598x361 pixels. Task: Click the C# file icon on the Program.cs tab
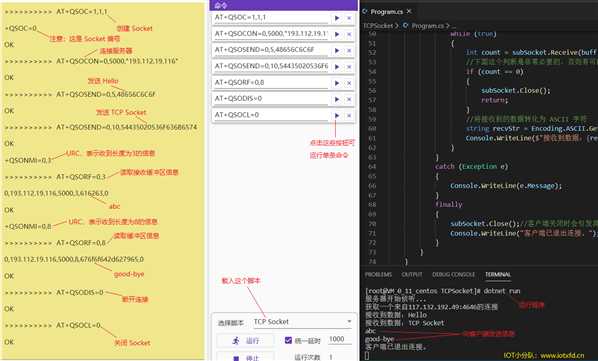(365, 12)
